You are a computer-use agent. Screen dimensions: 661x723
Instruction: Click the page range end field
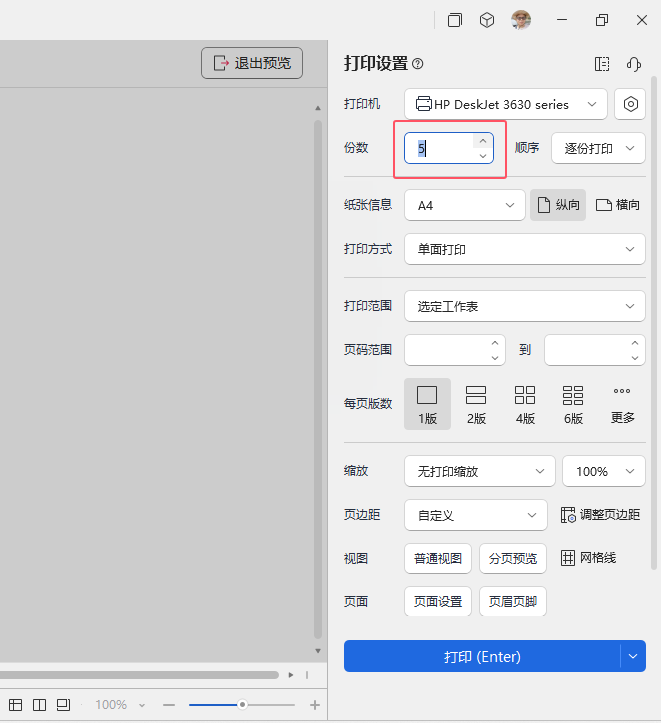586,350
